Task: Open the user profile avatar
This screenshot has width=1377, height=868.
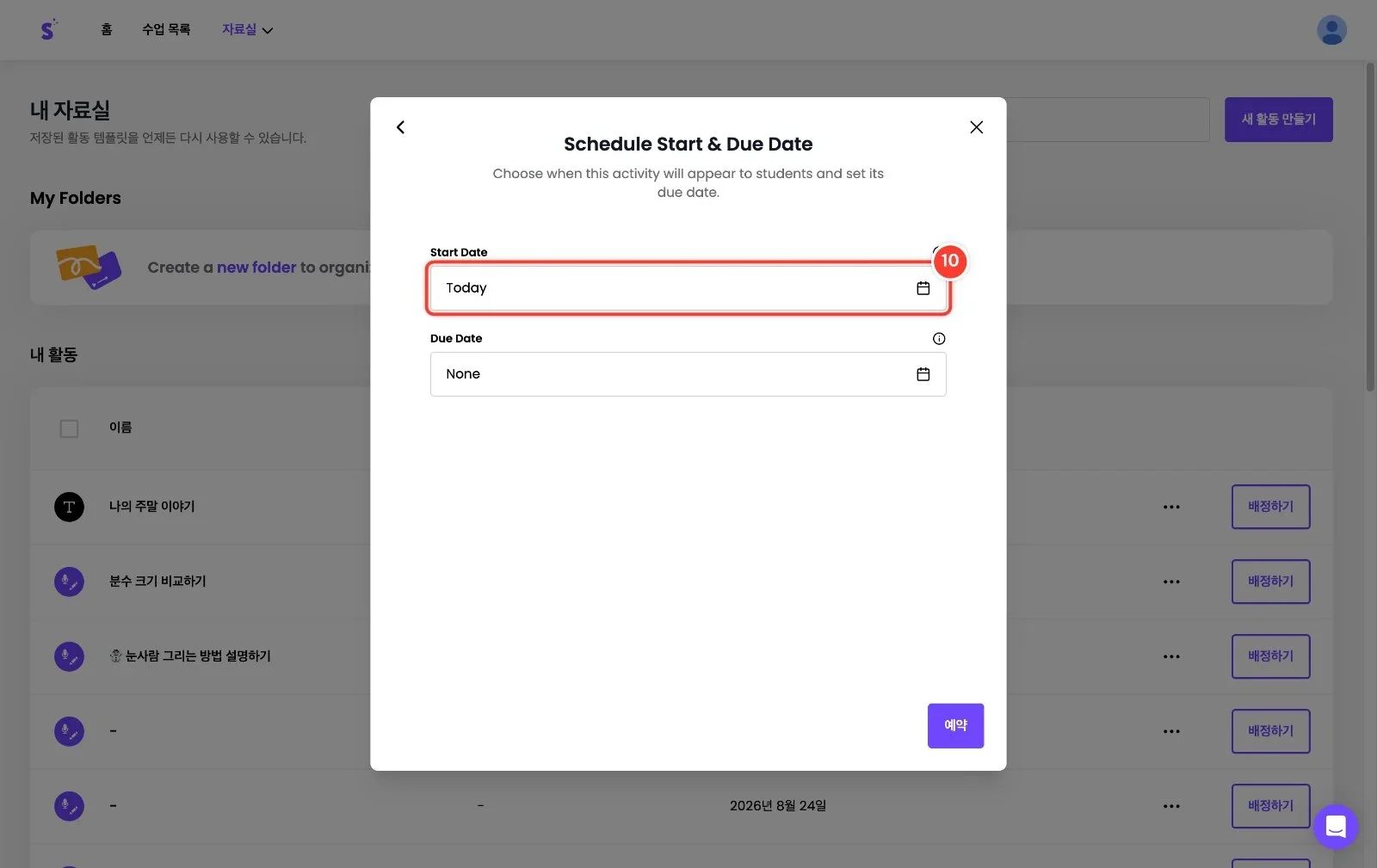Action: point(1331,30)
